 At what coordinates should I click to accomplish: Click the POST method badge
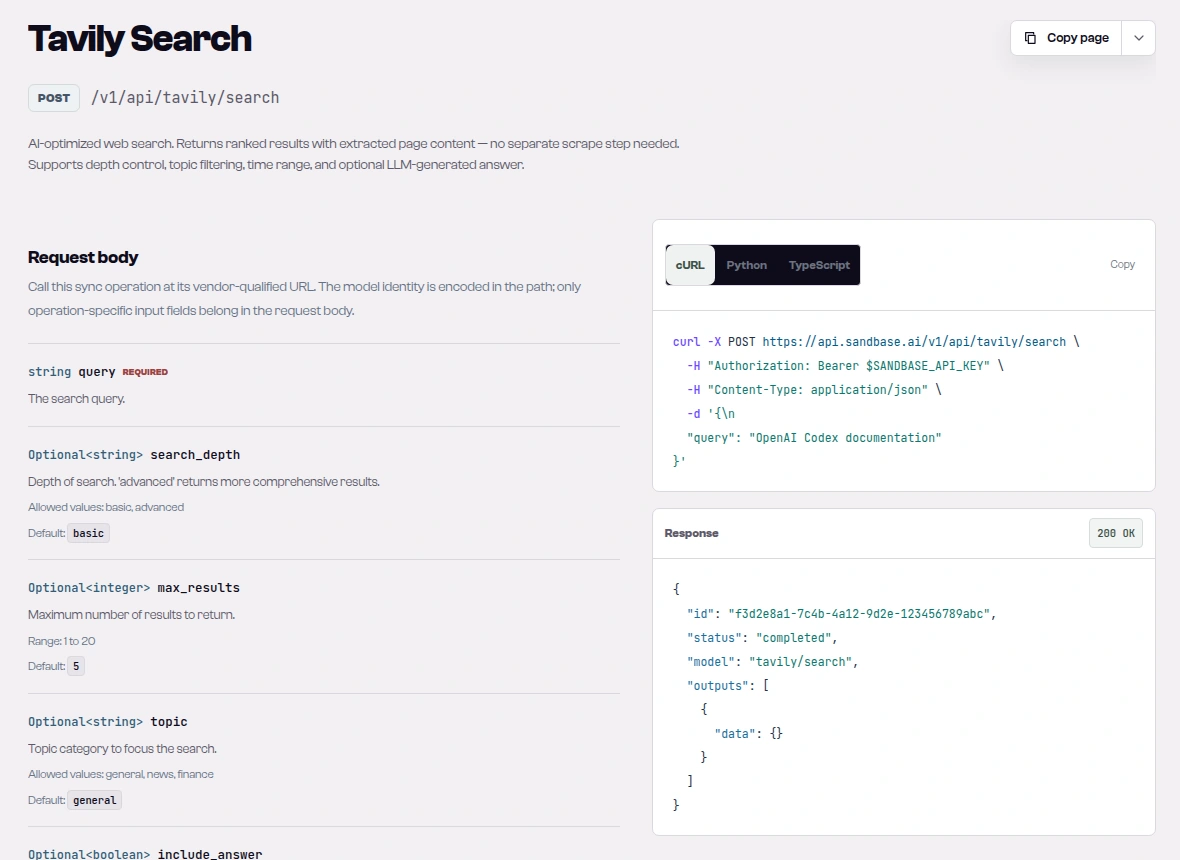click(x=54, y=98)
